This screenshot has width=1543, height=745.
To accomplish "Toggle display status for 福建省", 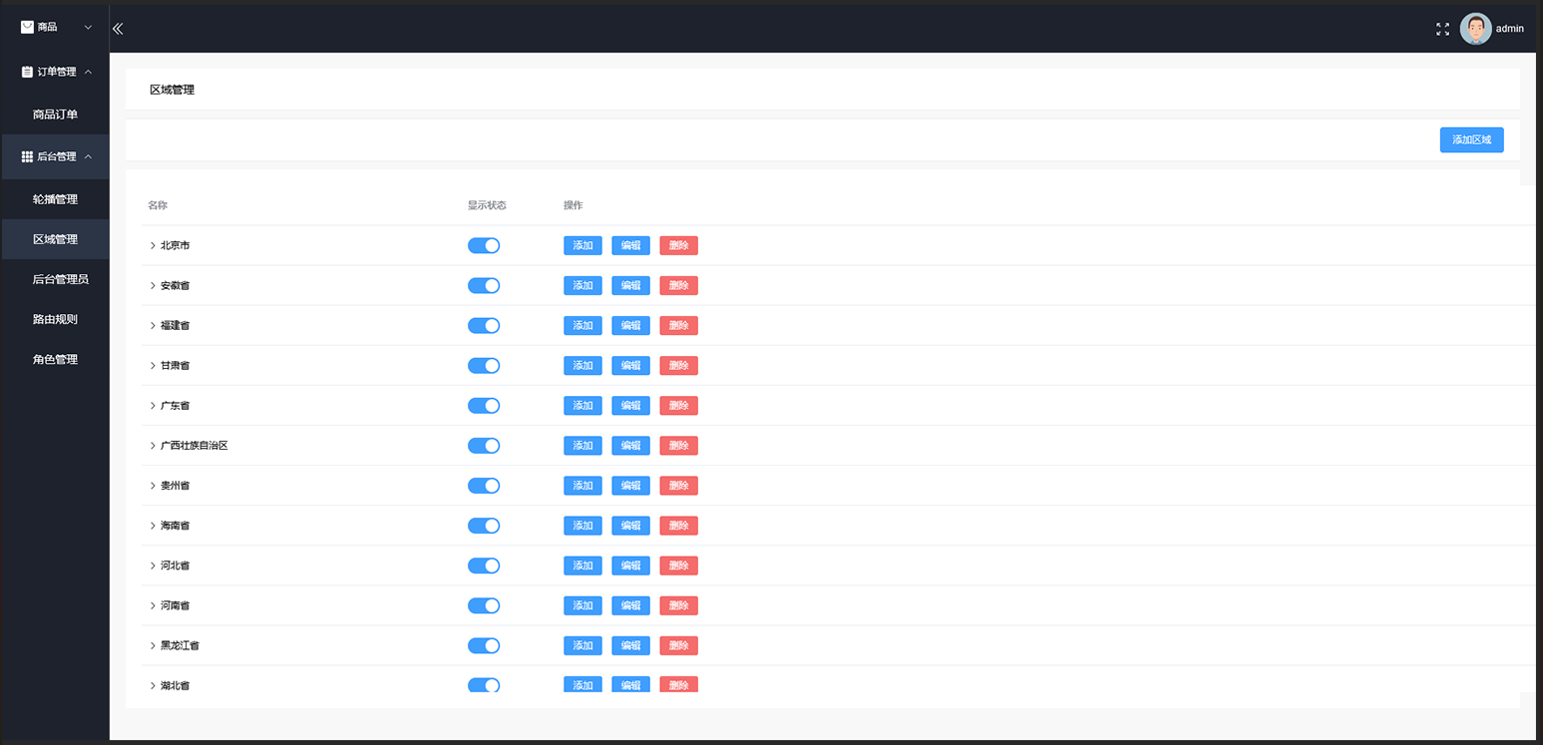I will (484, 325).
